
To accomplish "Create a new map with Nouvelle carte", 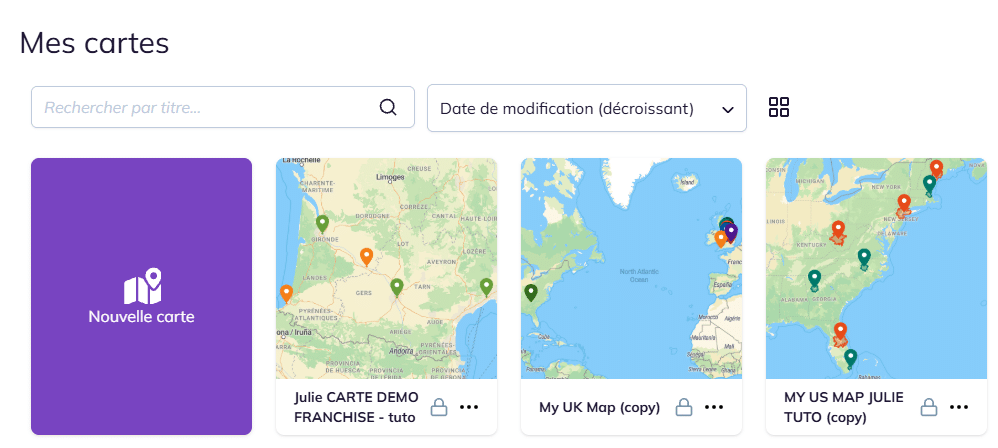I will [x=141, y=316].
